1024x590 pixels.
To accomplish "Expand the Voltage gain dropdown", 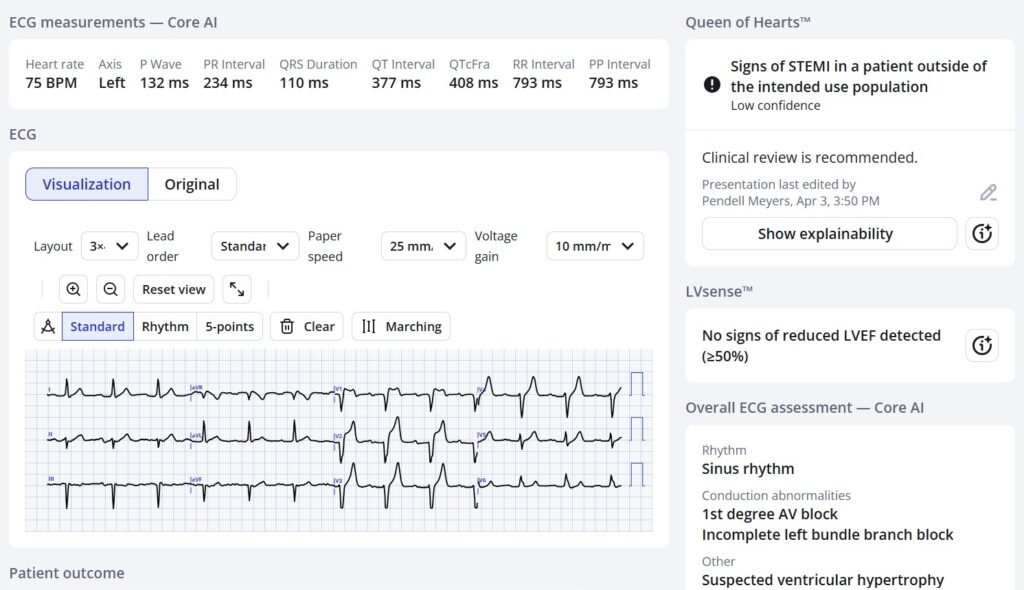I will click(594, 246).
